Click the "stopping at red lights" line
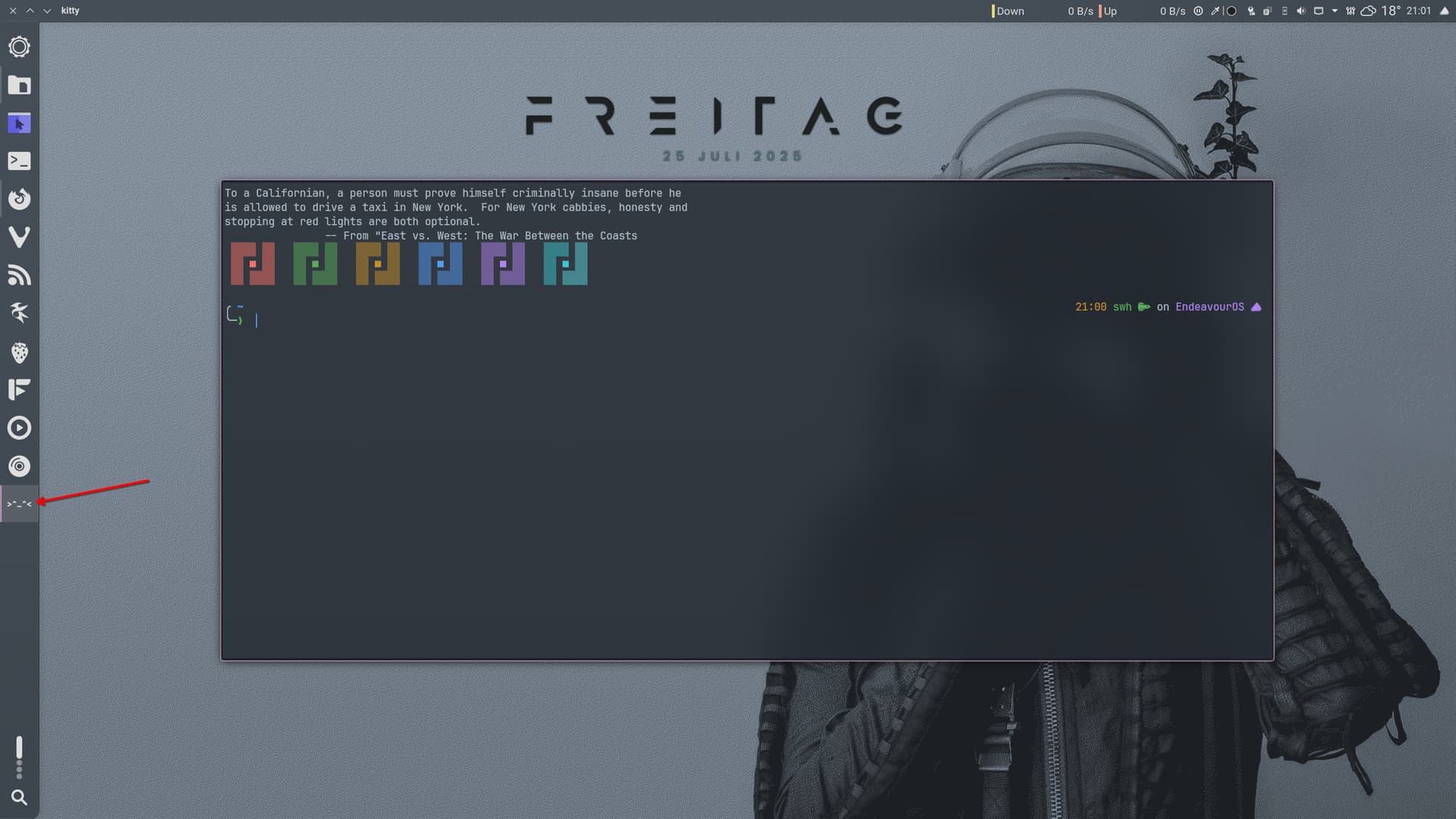This screenshot has height=819, width=1456. tap(353, 221)
